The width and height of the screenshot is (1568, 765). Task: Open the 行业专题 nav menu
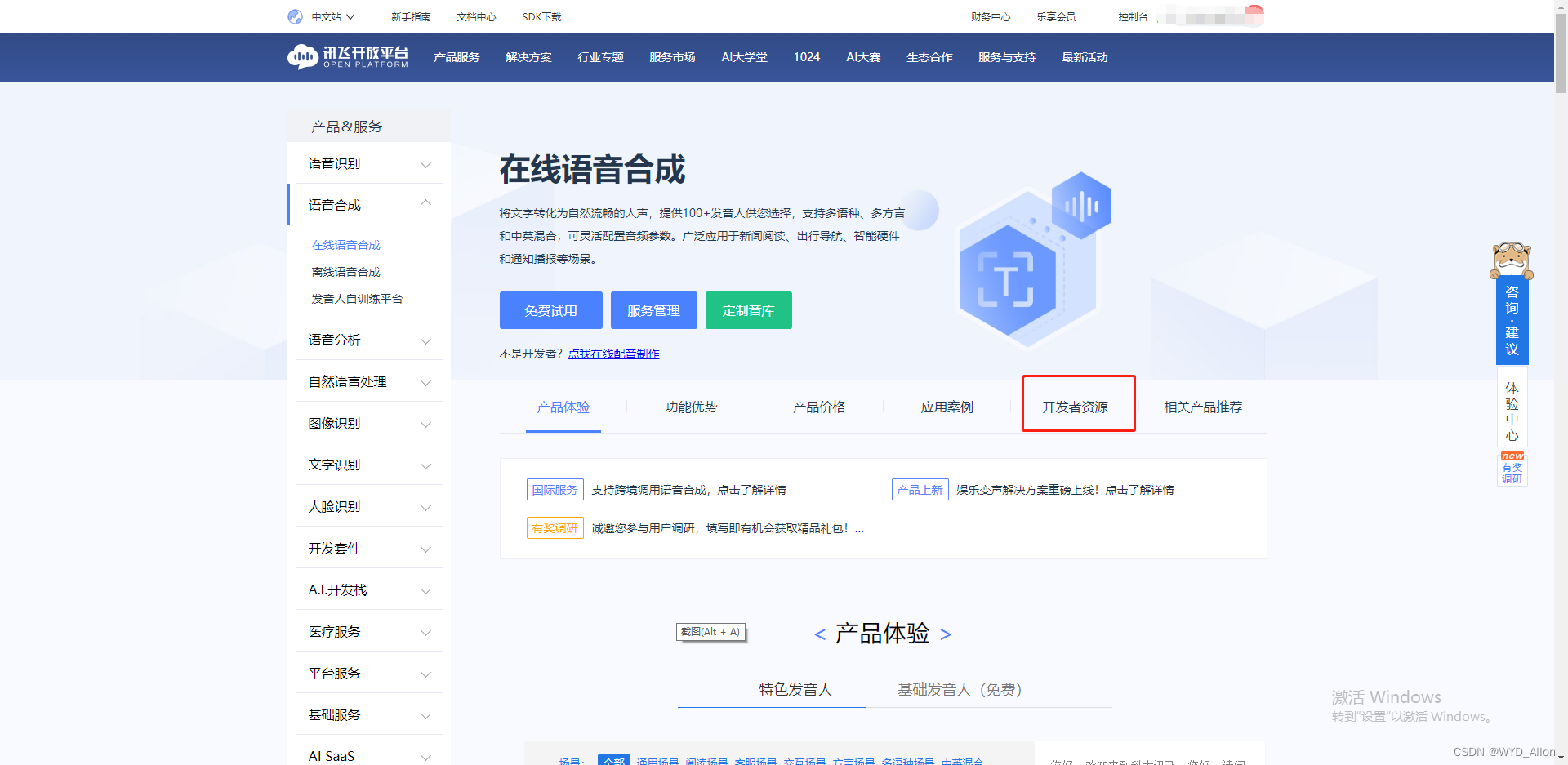pyautogui.click(x=600, y=57)
